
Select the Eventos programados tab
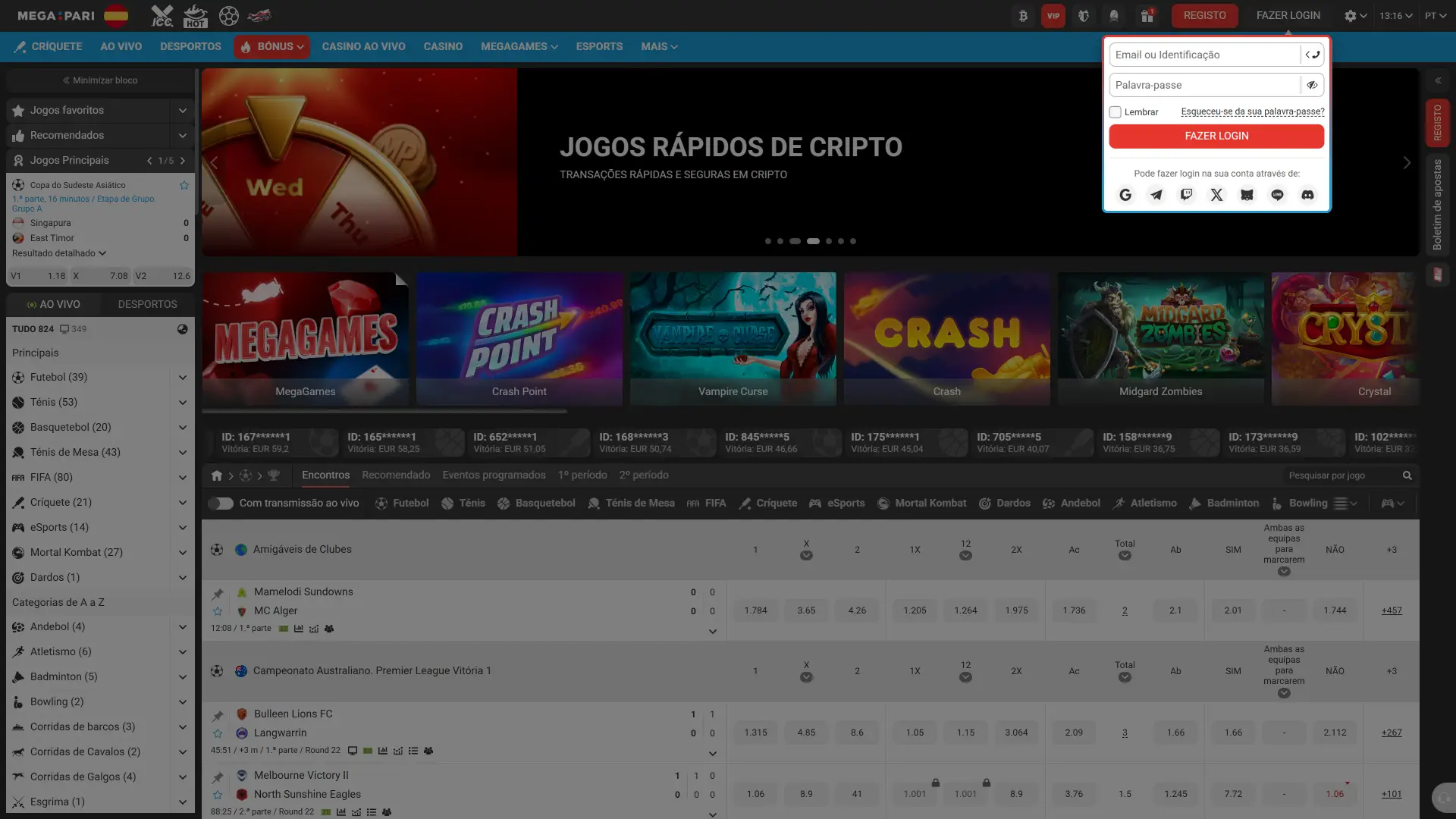click(494, 475)
